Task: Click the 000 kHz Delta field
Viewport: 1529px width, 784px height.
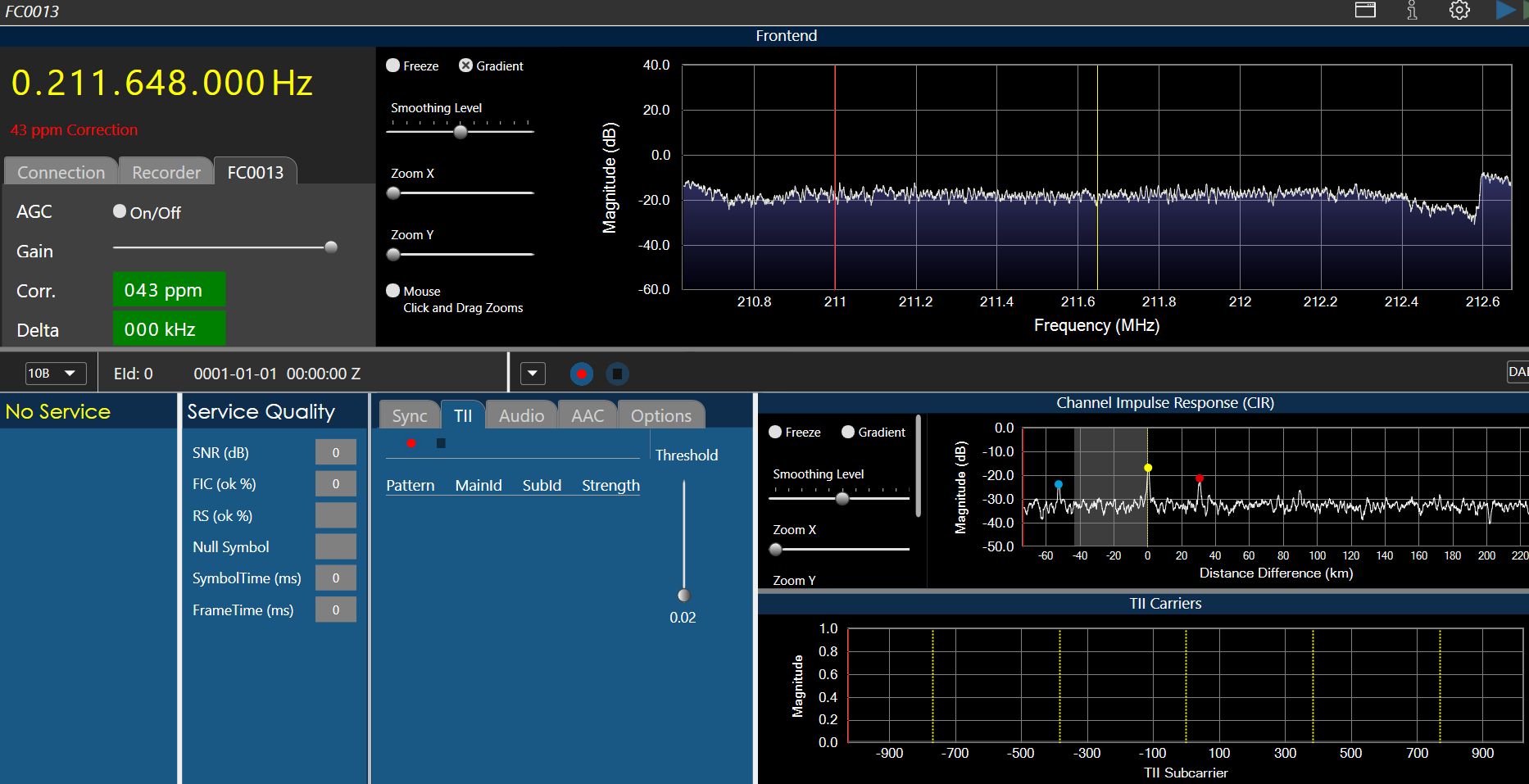Action: tap(168, 329)
